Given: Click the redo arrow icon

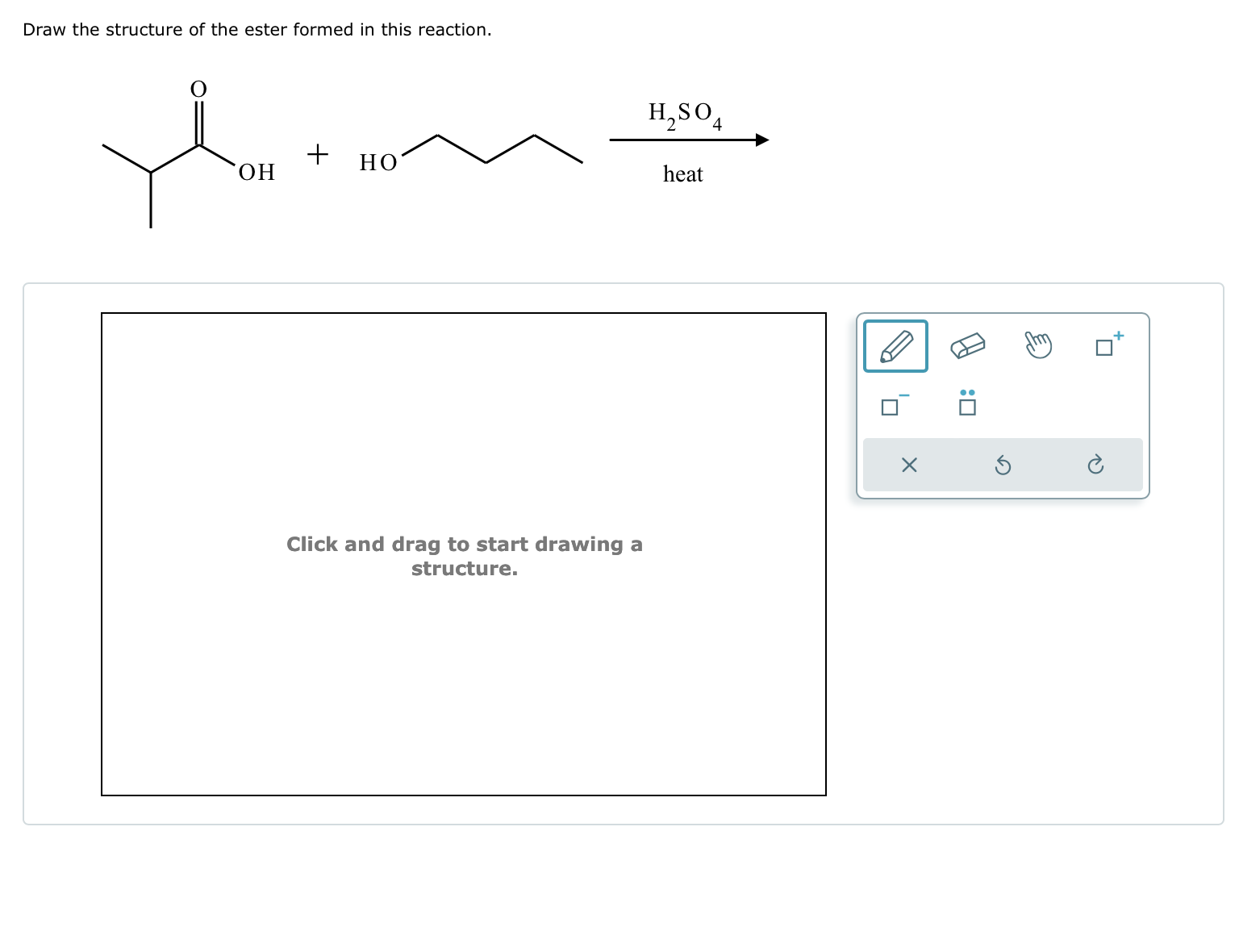Looking at the screenshot, I should coord(1095,465).
